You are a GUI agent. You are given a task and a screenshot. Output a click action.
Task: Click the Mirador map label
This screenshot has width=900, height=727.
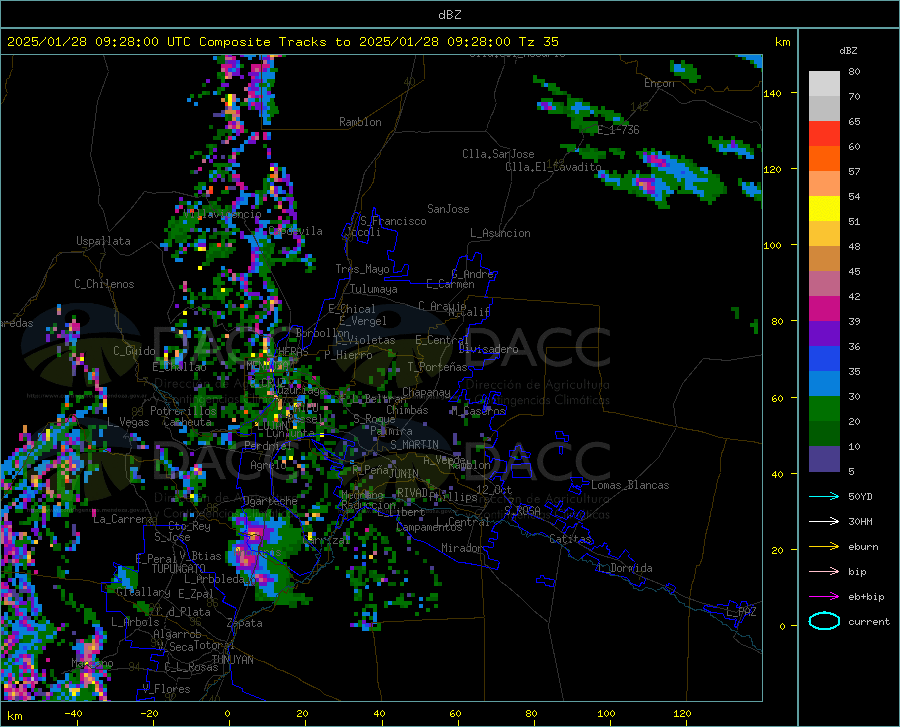[x=462, y=548]
